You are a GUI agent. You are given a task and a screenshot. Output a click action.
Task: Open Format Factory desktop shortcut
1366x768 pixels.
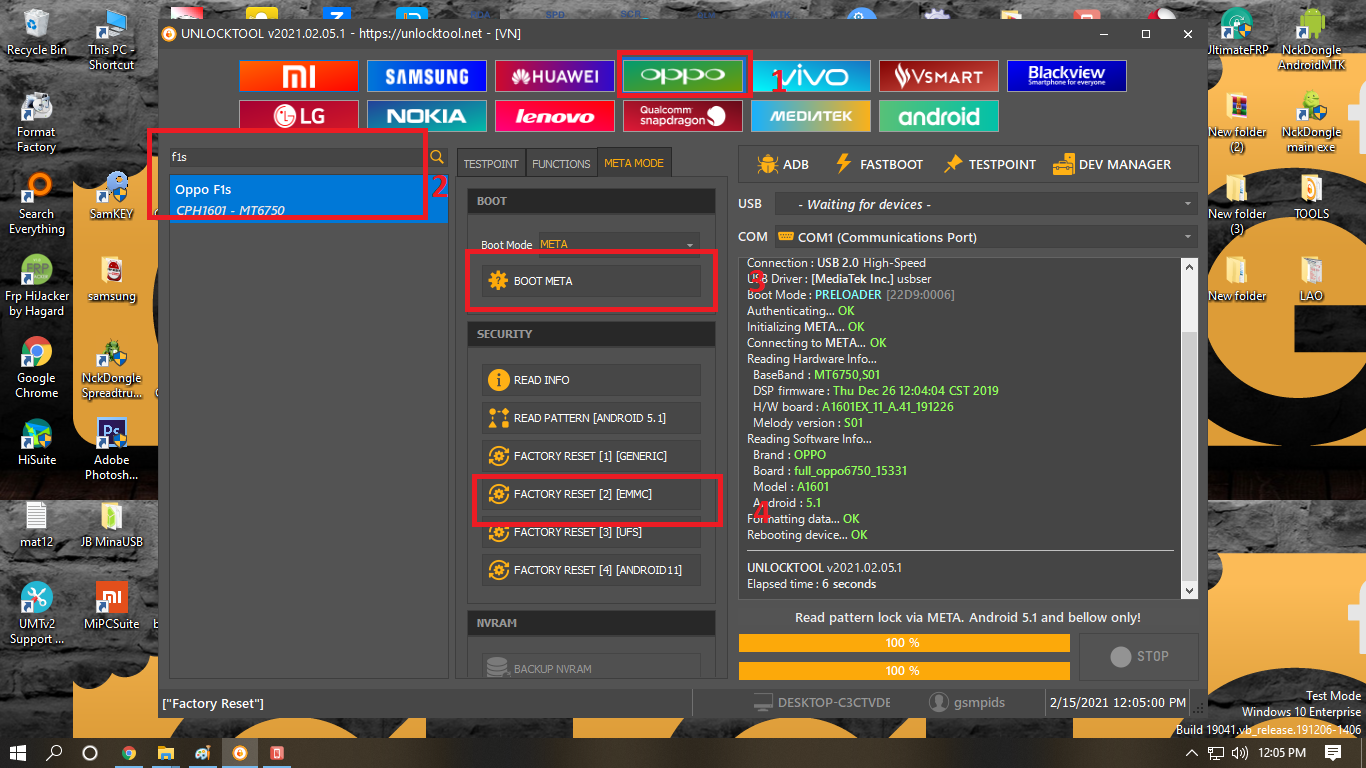36,122
